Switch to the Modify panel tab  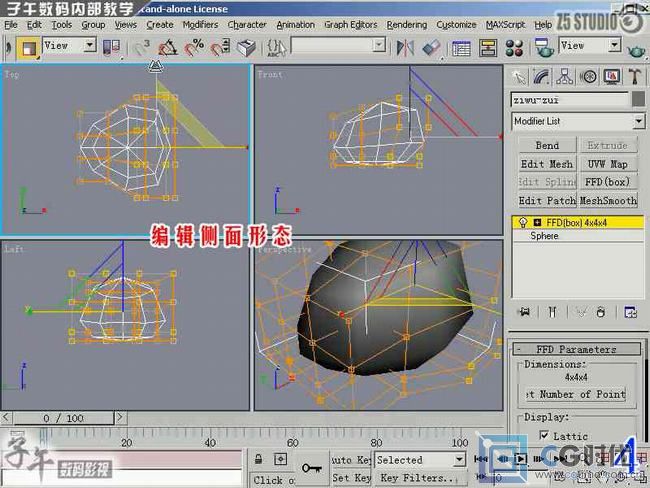[x=542, y=77]
